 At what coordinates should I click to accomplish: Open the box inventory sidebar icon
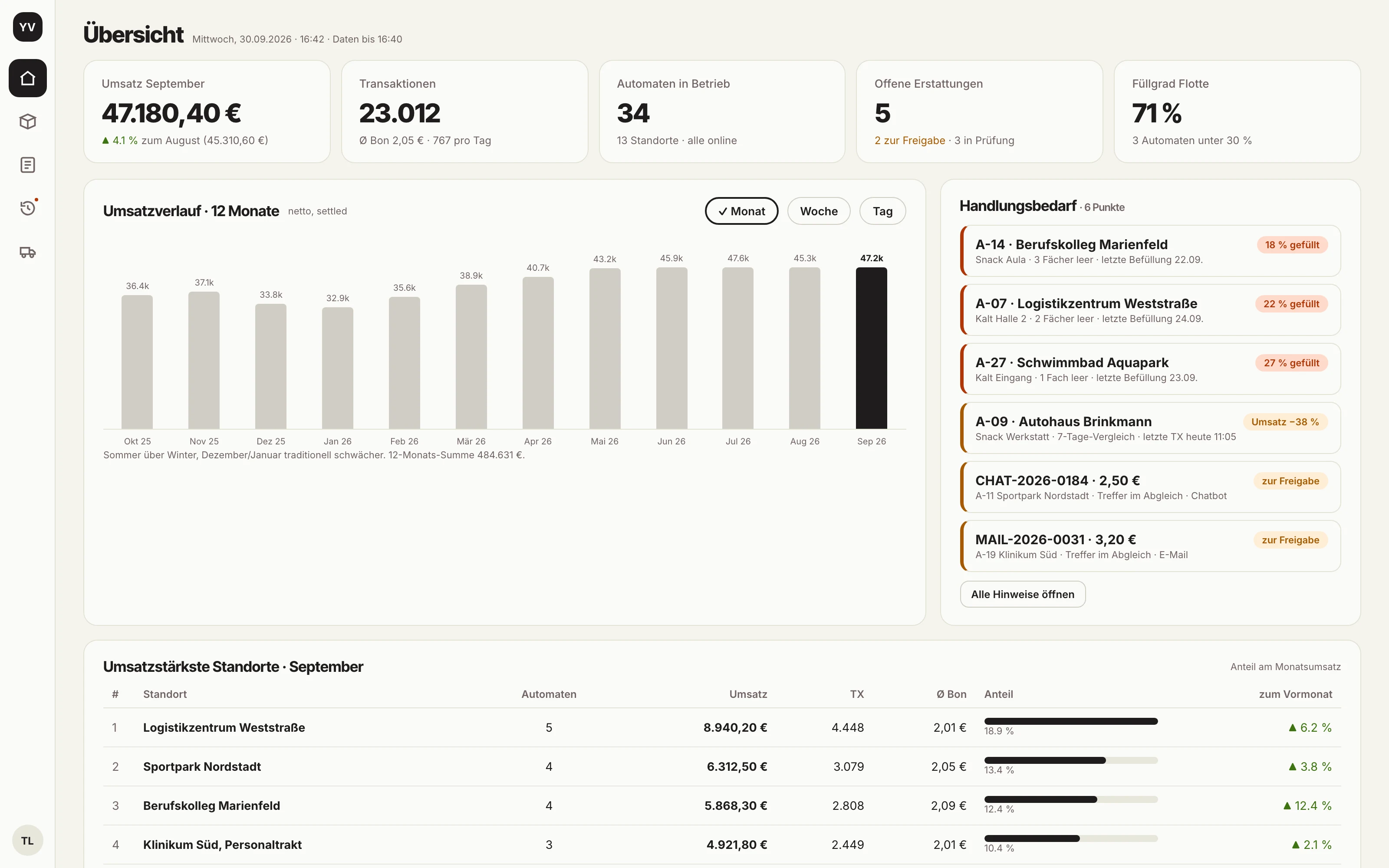27,122
